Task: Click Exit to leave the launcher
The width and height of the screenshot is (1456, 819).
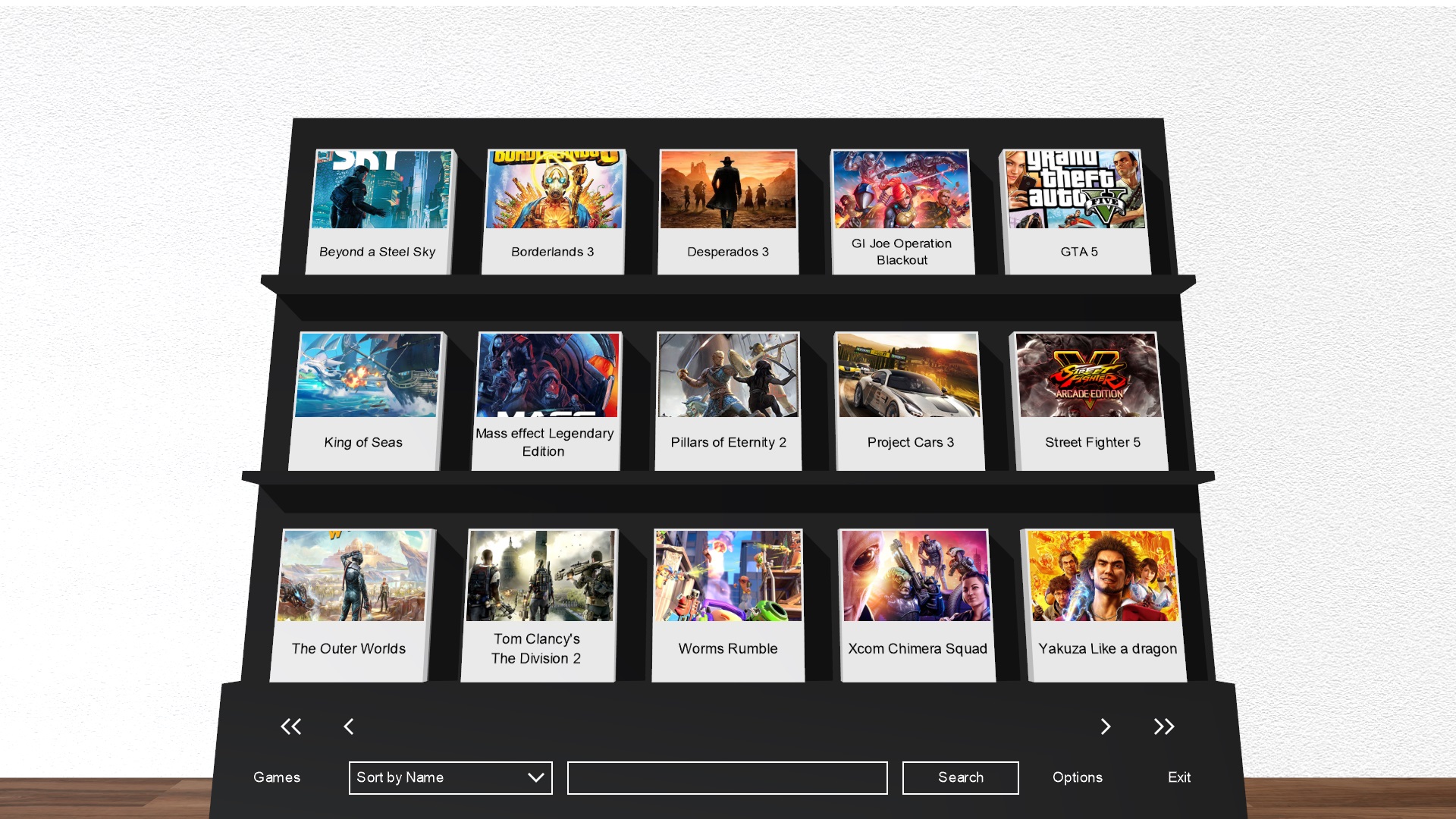Action: [1179, 777]
